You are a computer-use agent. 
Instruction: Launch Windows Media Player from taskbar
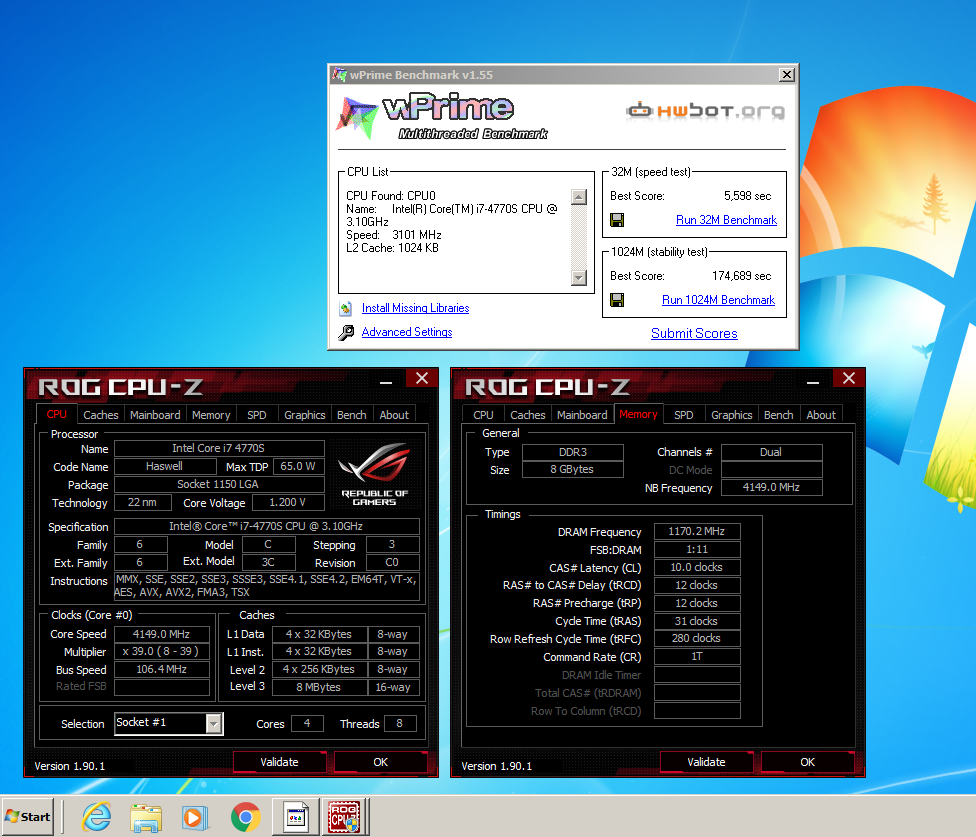(195, 817)
